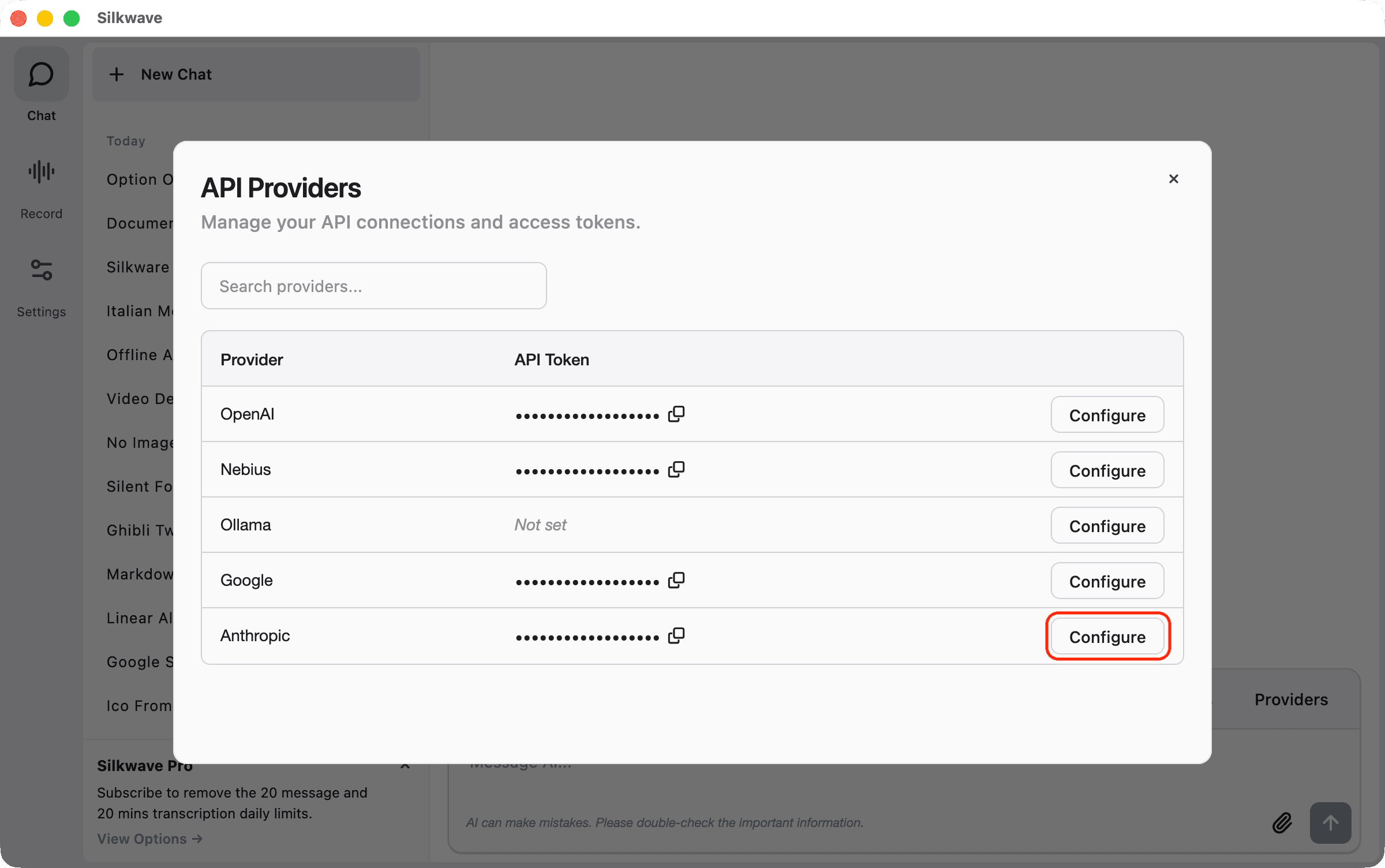Click Configure for Nebius

(x=1107, y=470)
